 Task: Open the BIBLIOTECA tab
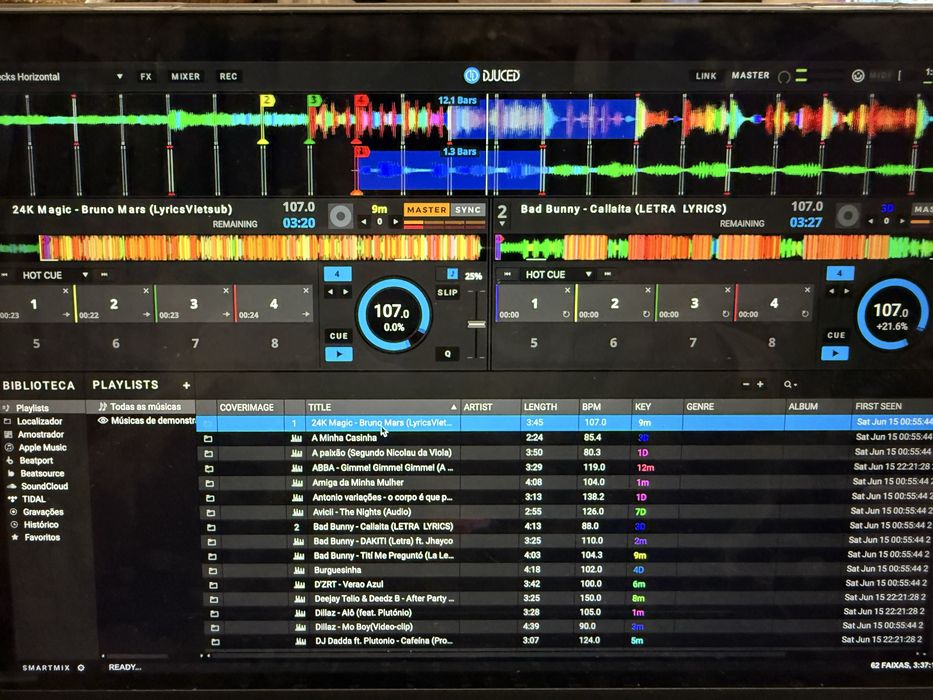pos(39,386)
